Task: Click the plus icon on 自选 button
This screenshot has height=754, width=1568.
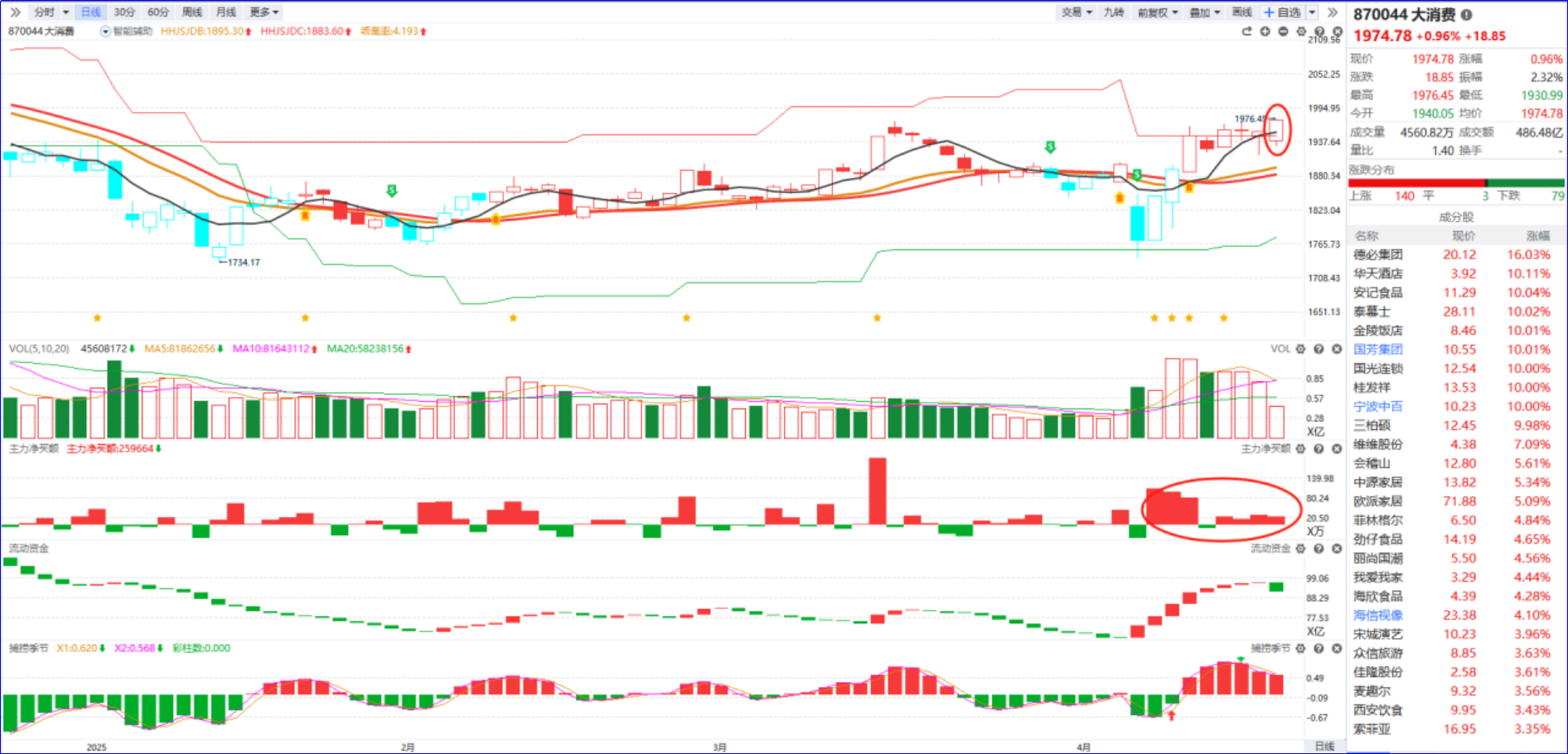Action: coord(1269,12)
